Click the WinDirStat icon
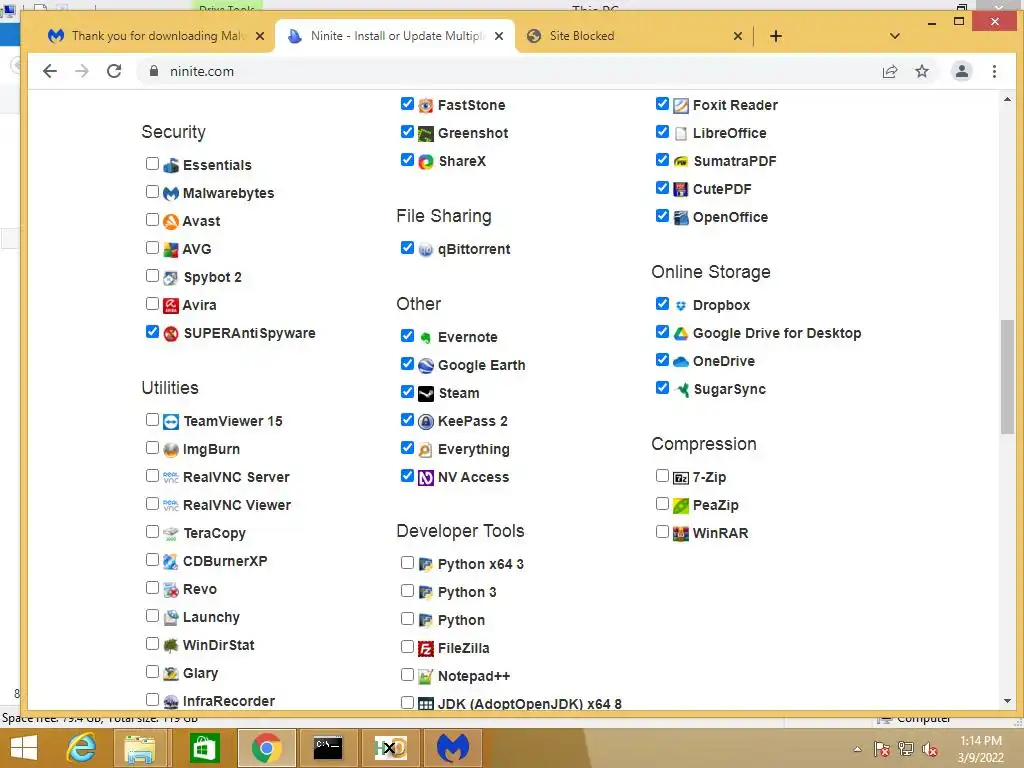The image size is (1024, 768). pyautogui.click(x=170, y=645)
